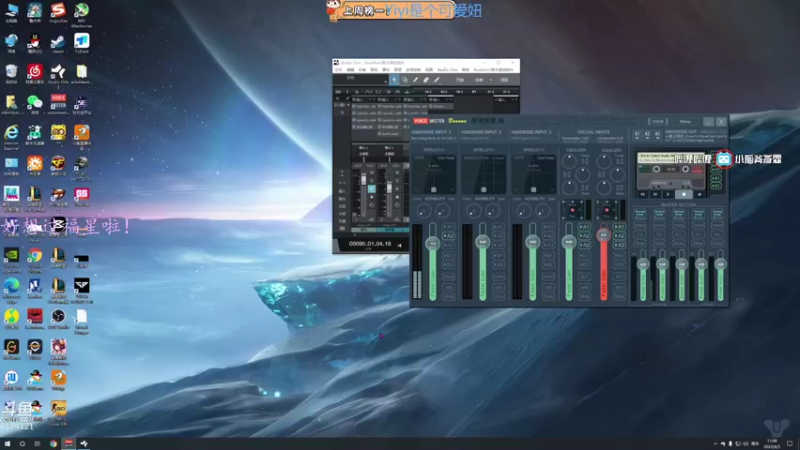Open Internet Explorer desktop icon

[x=11, y=137]
